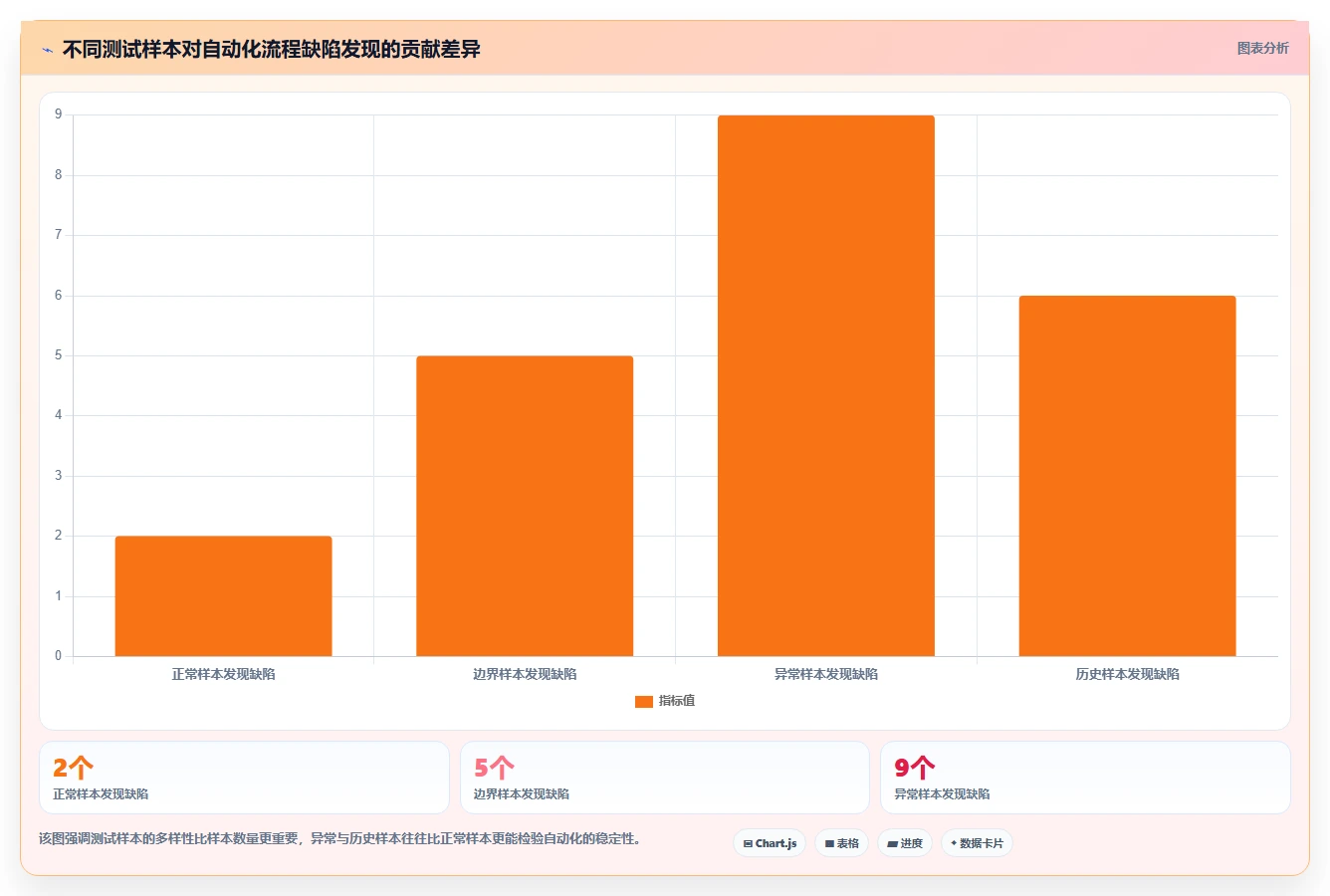Open the 9个 异常样本发现缺陷 data card
Screen dimensions: 1330x896
tap(1085, 778)
